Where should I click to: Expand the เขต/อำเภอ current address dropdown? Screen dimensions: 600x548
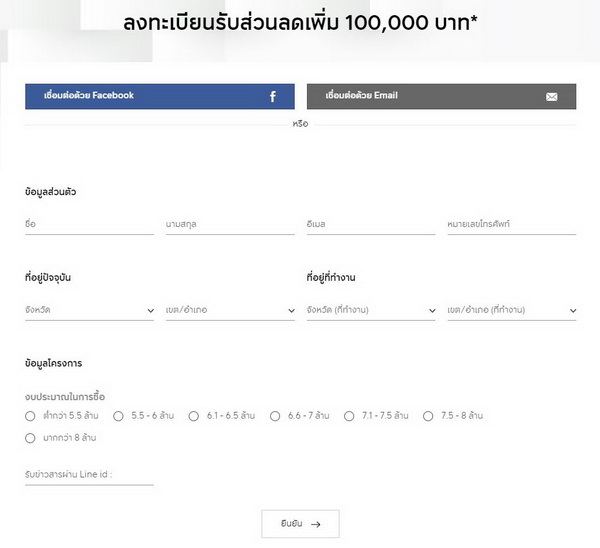[x=230, y=310]
